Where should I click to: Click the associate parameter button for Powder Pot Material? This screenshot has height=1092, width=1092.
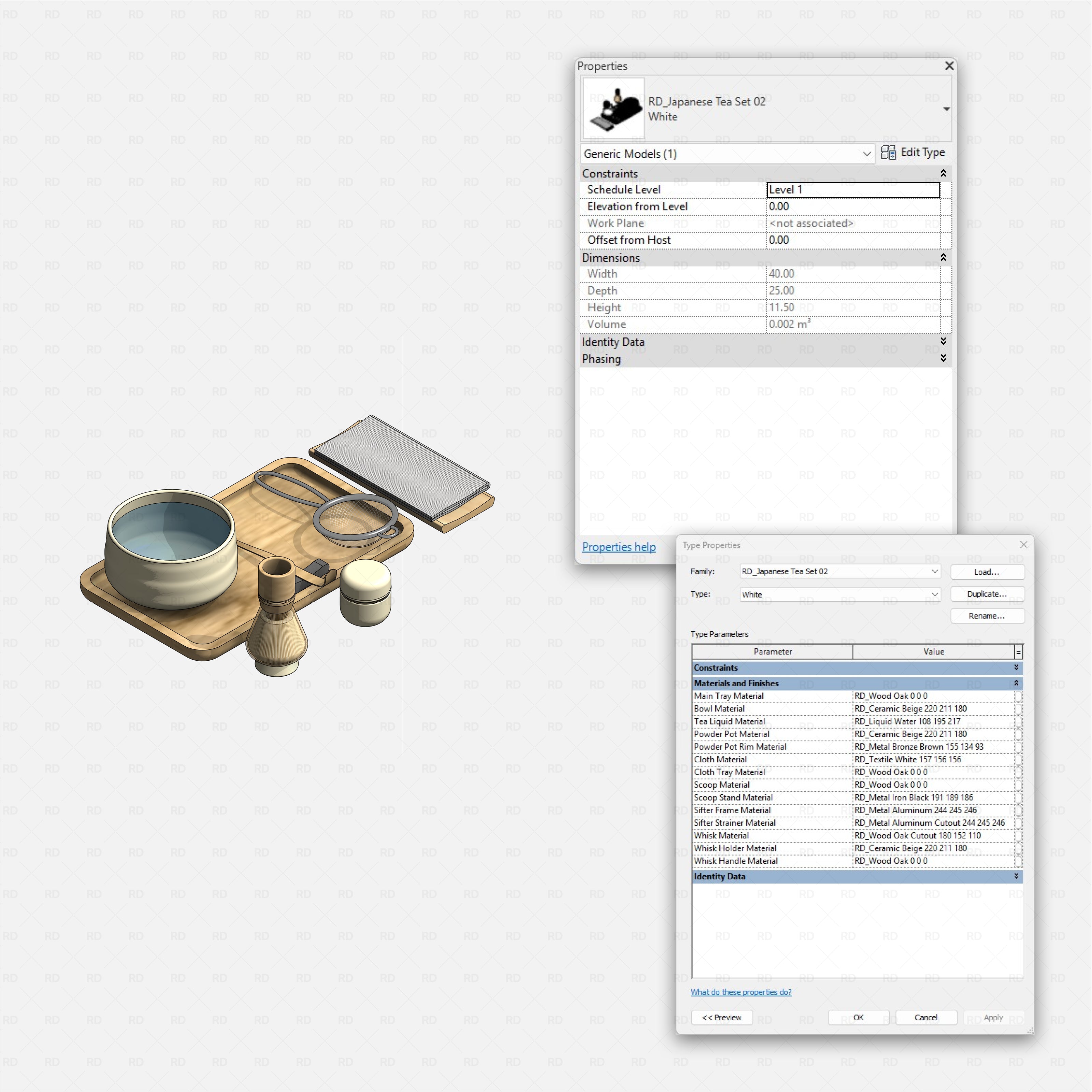1019,734
